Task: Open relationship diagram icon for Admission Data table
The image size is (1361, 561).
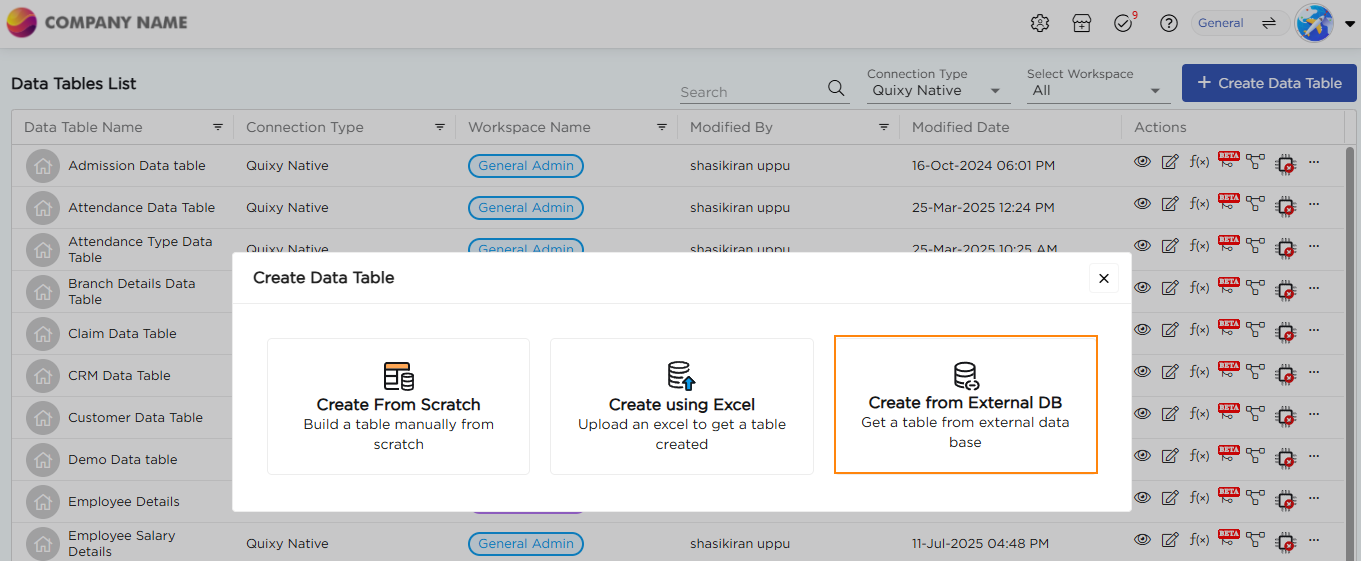Action: click(1256, 163)
